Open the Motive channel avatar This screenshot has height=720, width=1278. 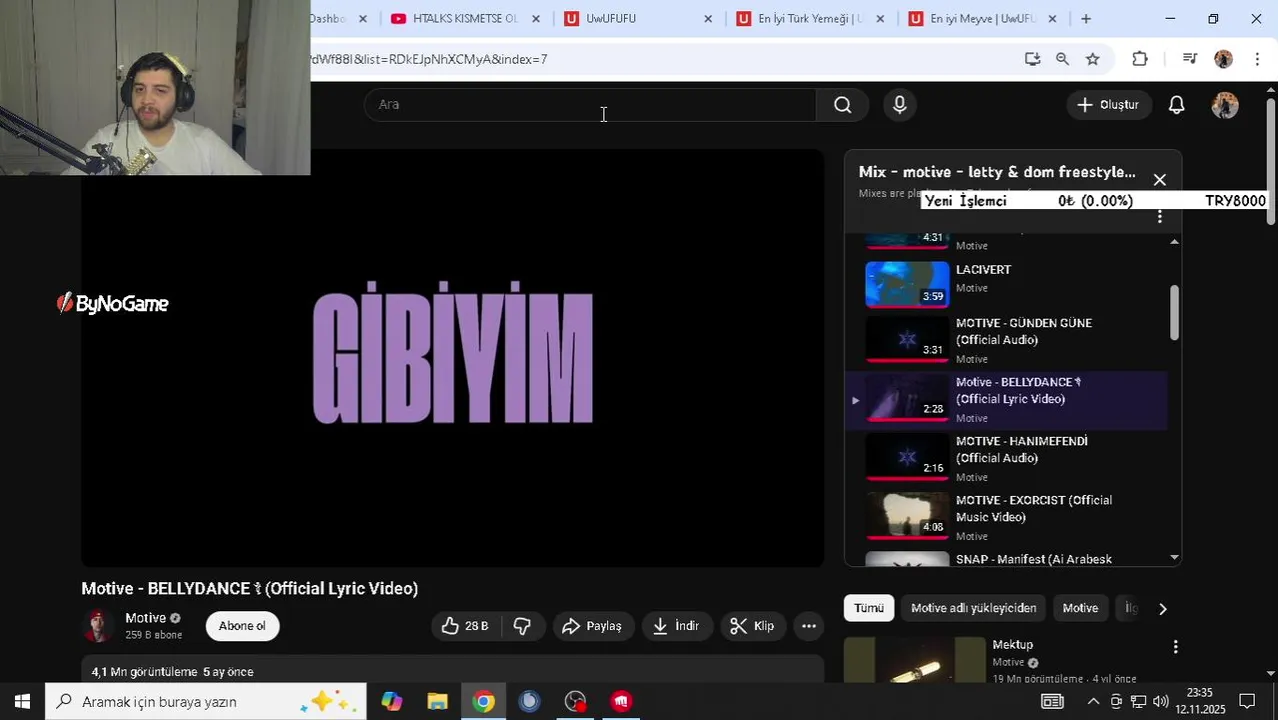tap(98, 626)
